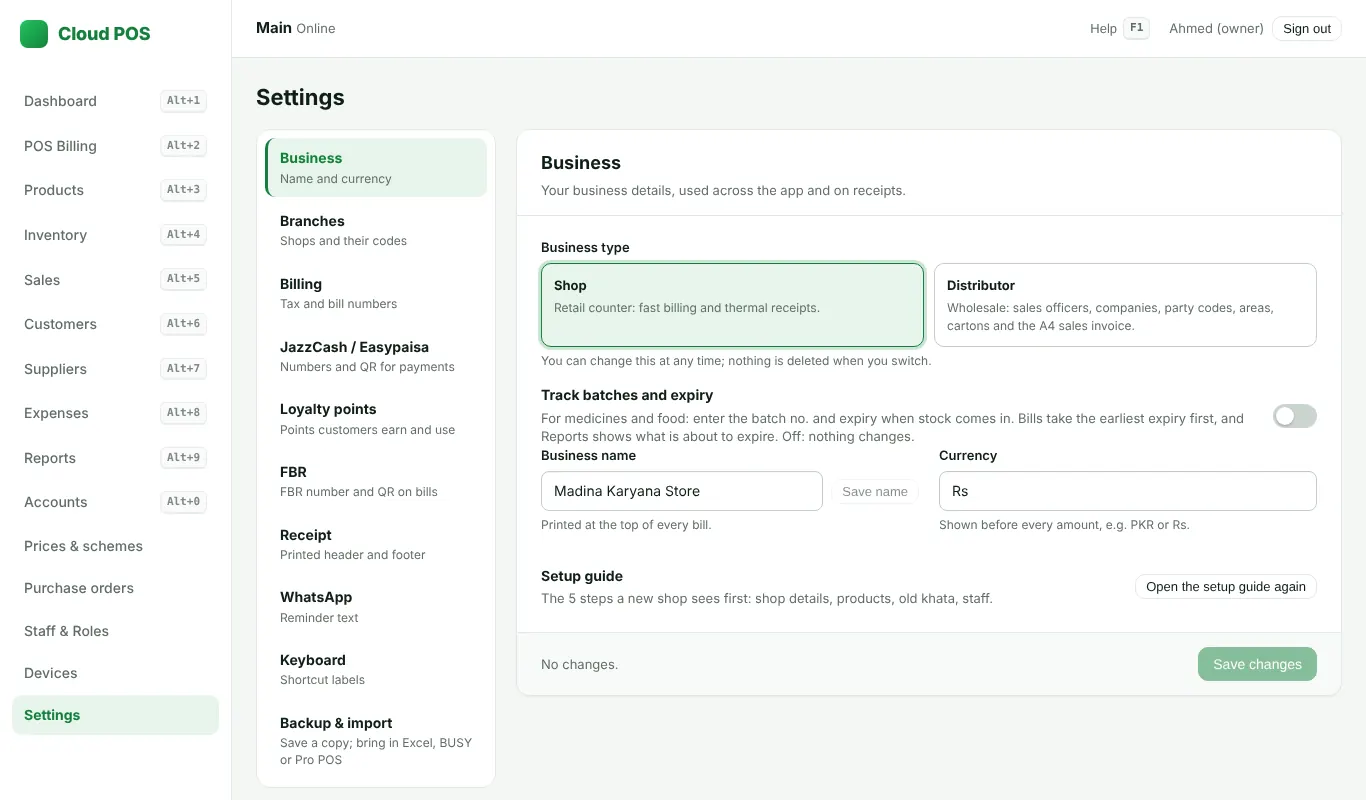The height and width of the screenshot is (800, 1366).
Task: Open the Customers section
Action: click(x=115, y=324)
